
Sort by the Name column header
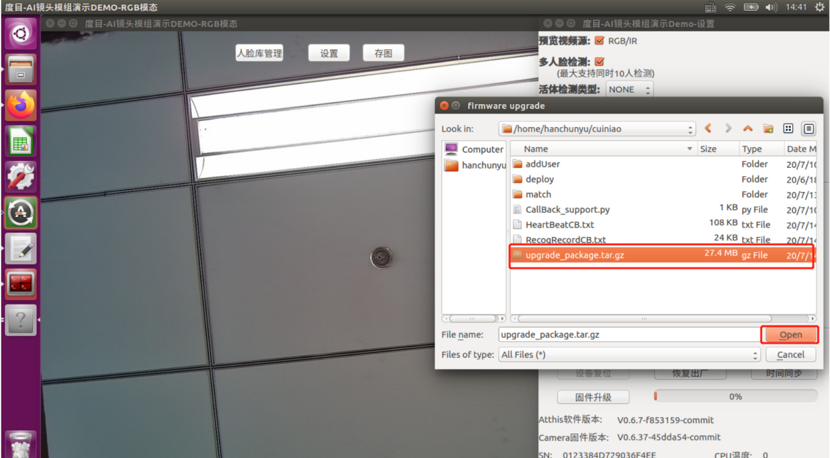tap(603, 149)
